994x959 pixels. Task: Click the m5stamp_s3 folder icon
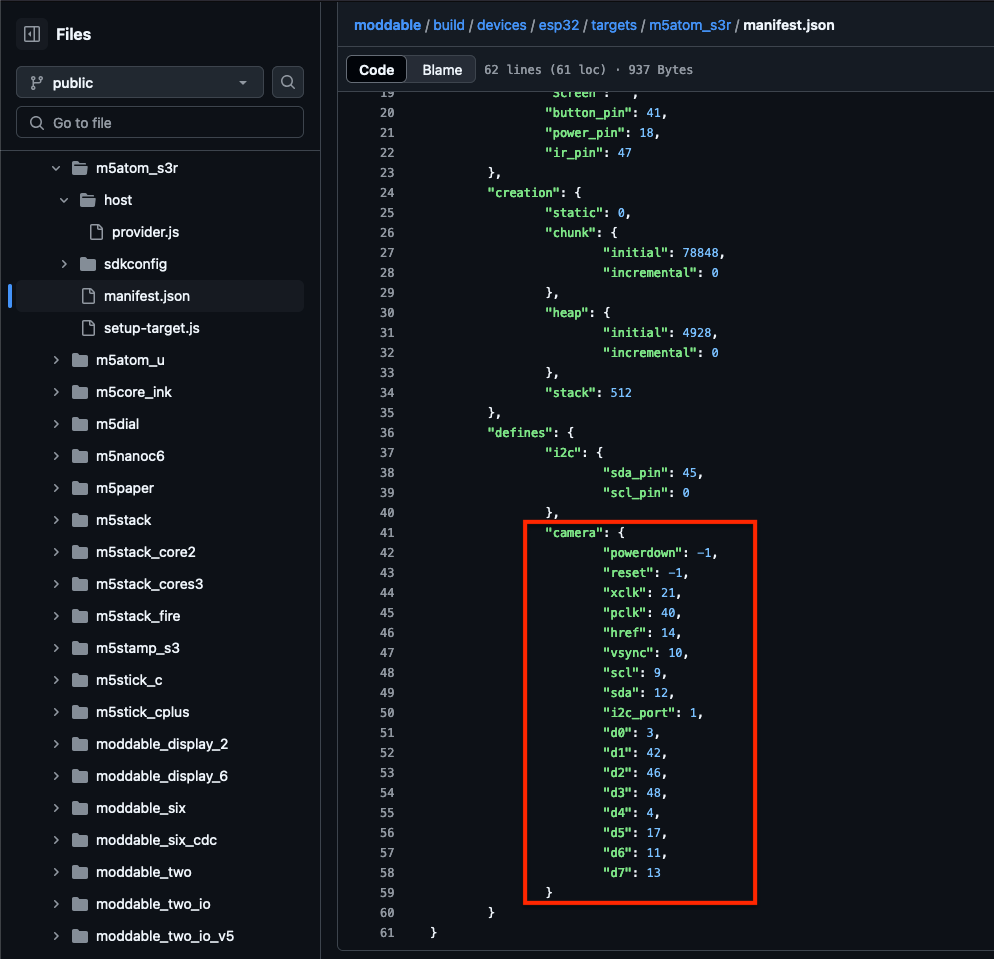80,648
